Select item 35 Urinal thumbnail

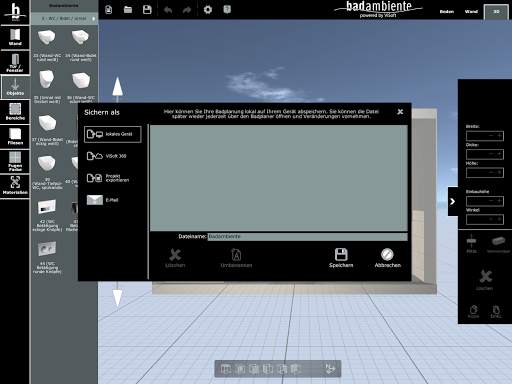[47, 80]
